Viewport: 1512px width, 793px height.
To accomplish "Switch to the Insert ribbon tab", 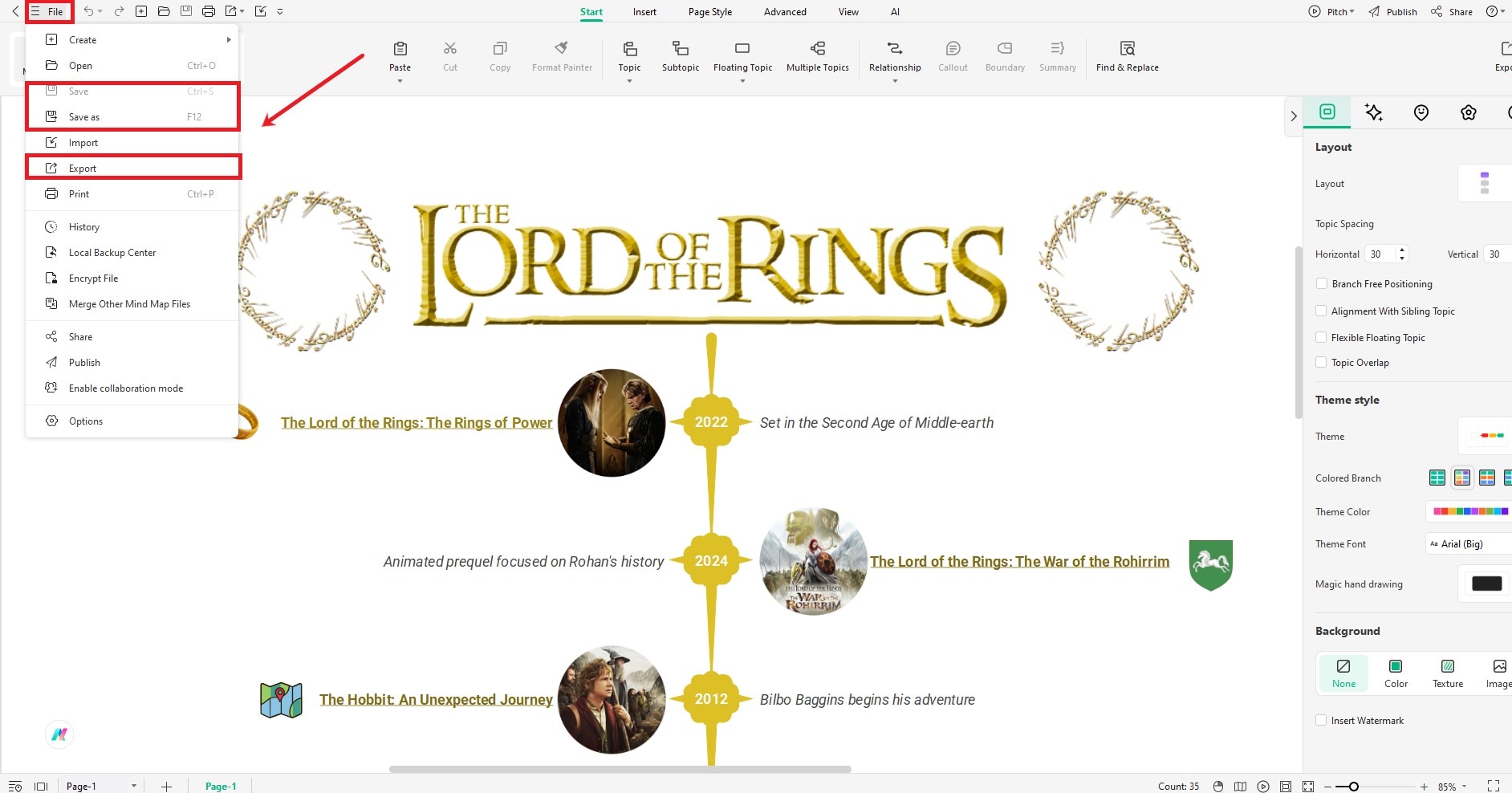I will [644, 11].
